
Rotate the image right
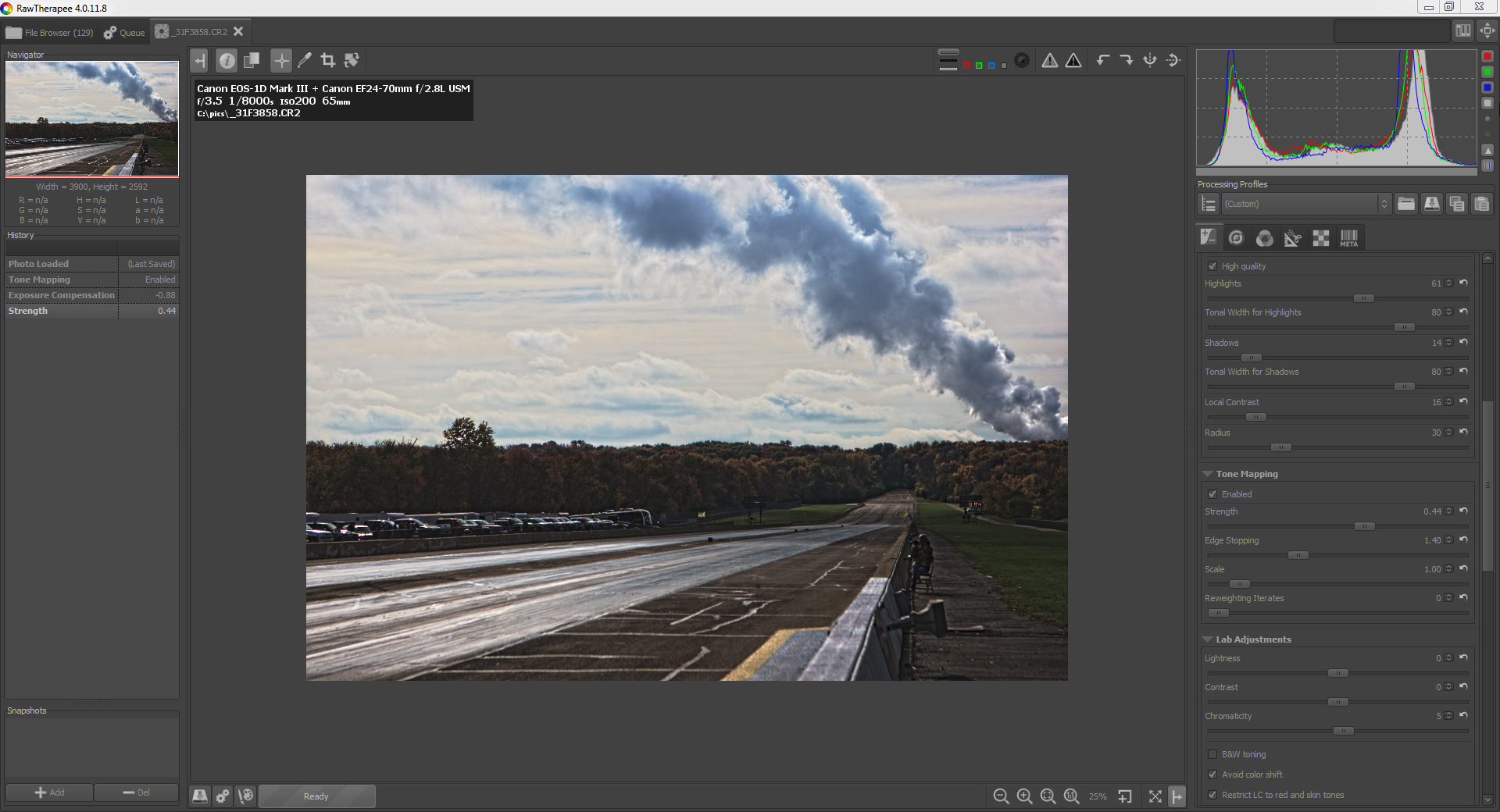click(x=1126, y=60)
